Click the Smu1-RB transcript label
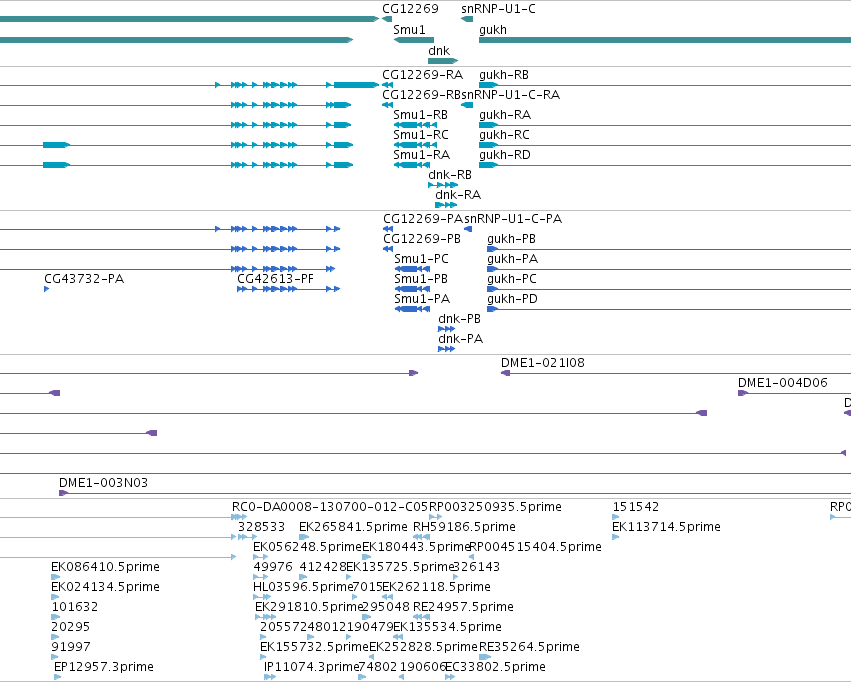The width and height of the screenshot is (851, 682). (421, 115)
